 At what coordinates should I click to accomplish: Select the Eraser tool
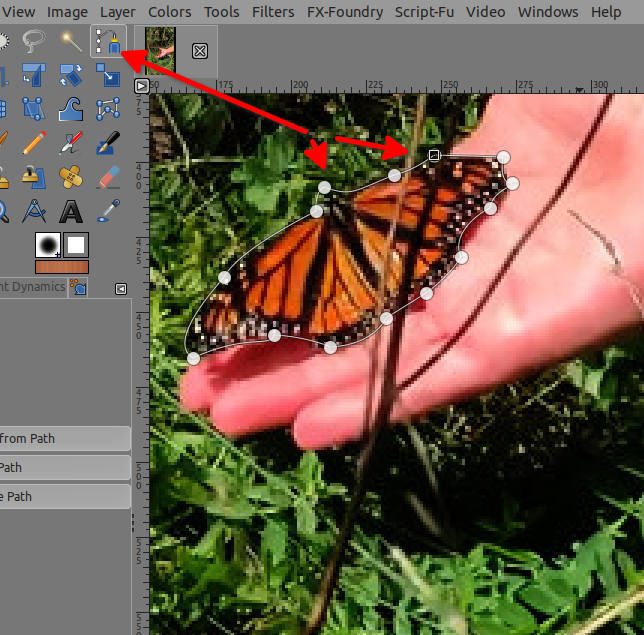108,177
